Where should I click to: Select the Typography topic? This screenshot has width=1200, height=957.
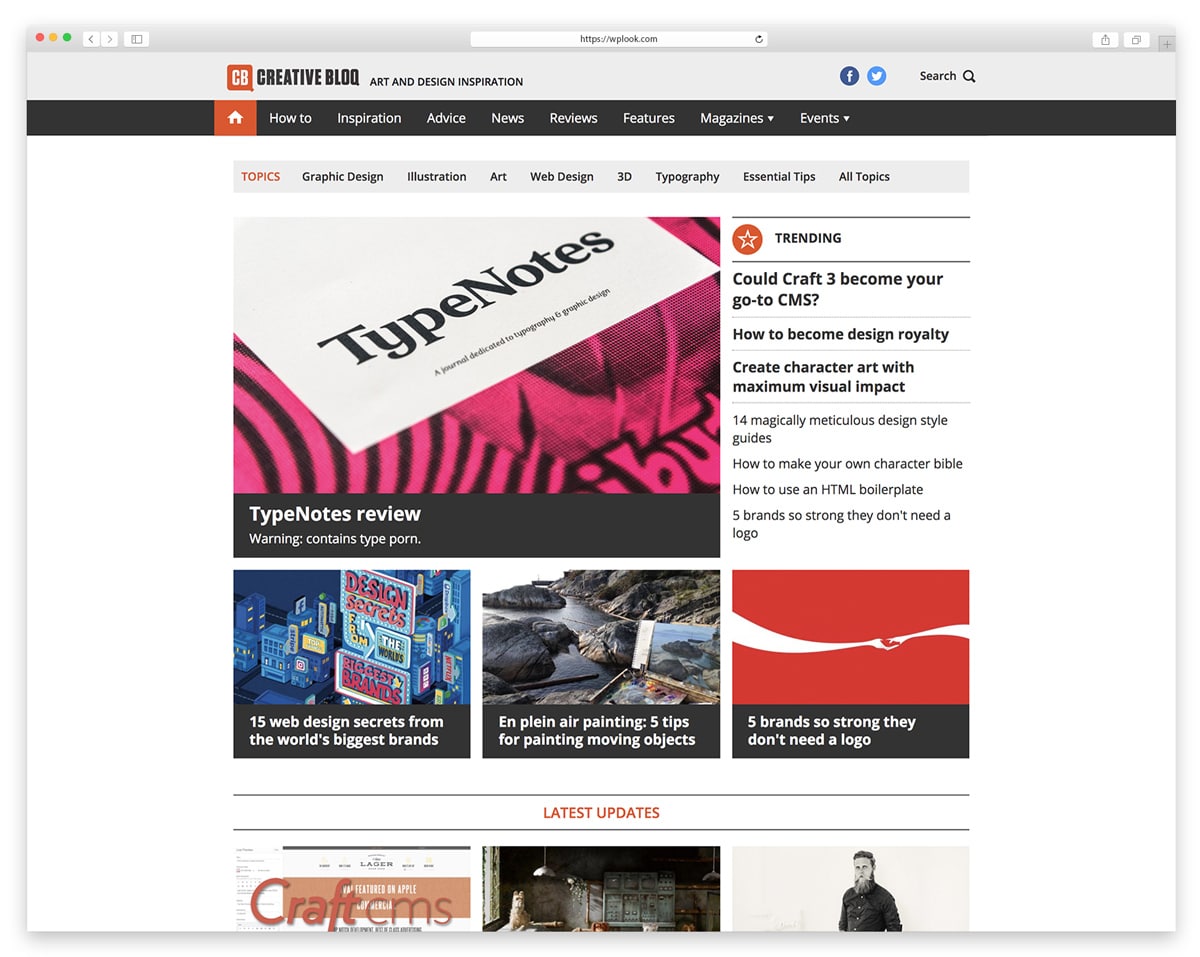click(x=687, y=177)
